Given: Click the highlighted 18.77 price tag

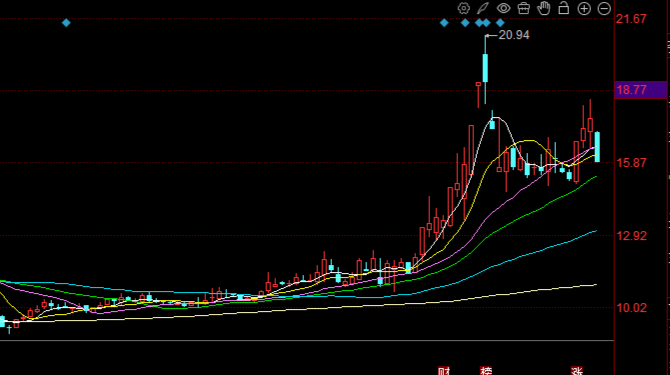Looking at the screenshot, I should tap(640, 90).
